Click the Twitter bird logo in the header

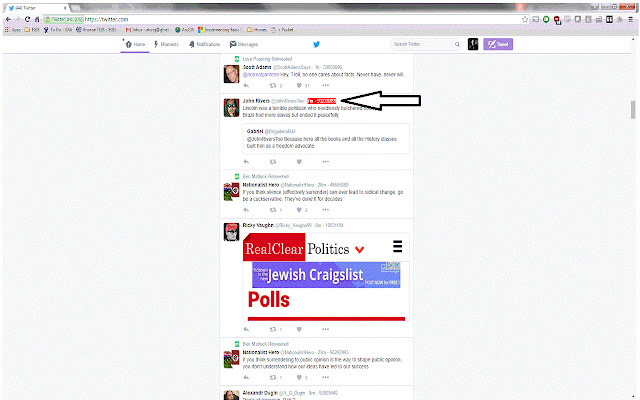(316, 44)
